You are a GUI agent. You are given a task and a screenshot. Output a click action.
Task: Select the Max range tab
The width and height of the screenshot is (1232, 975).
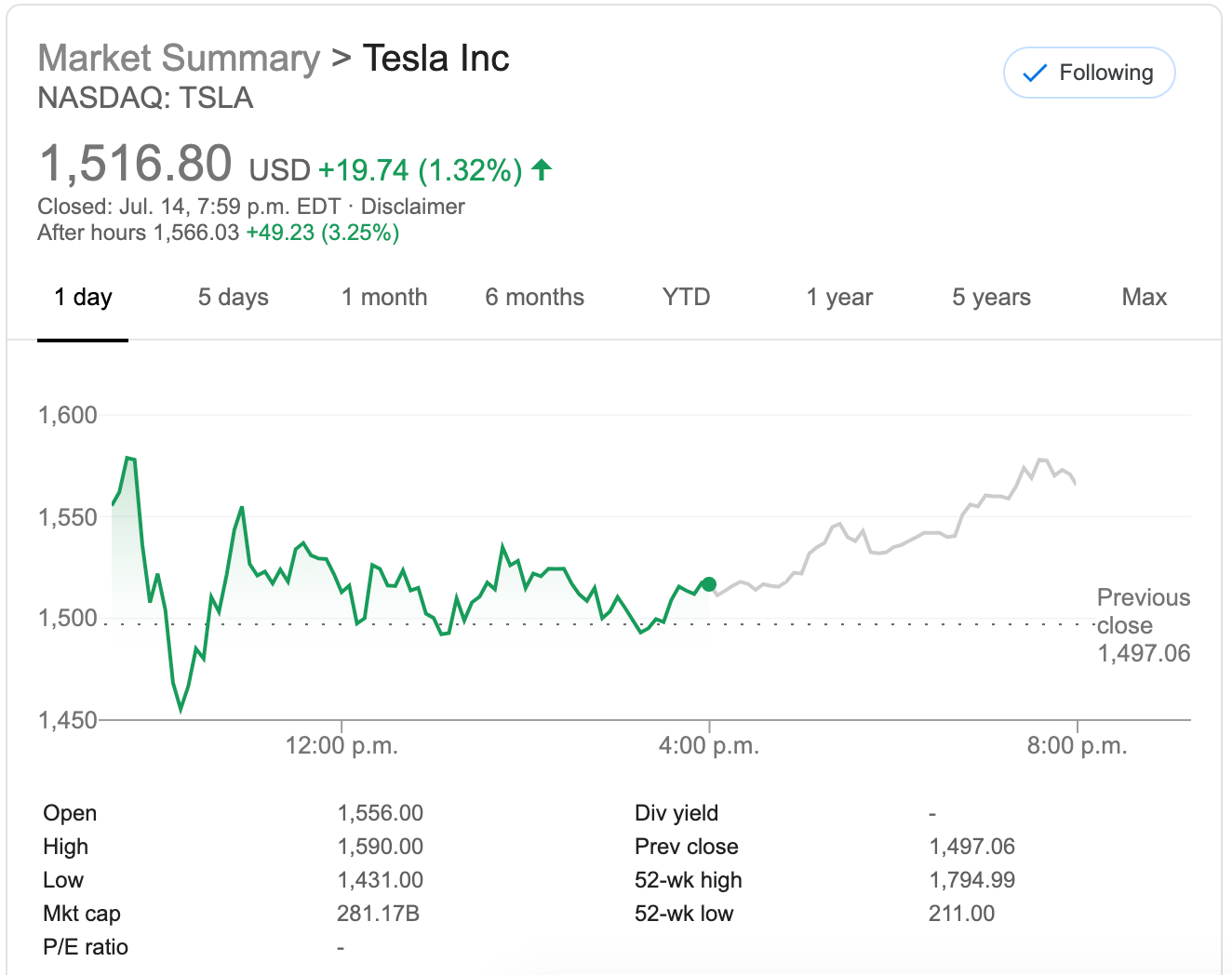tap(1144, 298)
